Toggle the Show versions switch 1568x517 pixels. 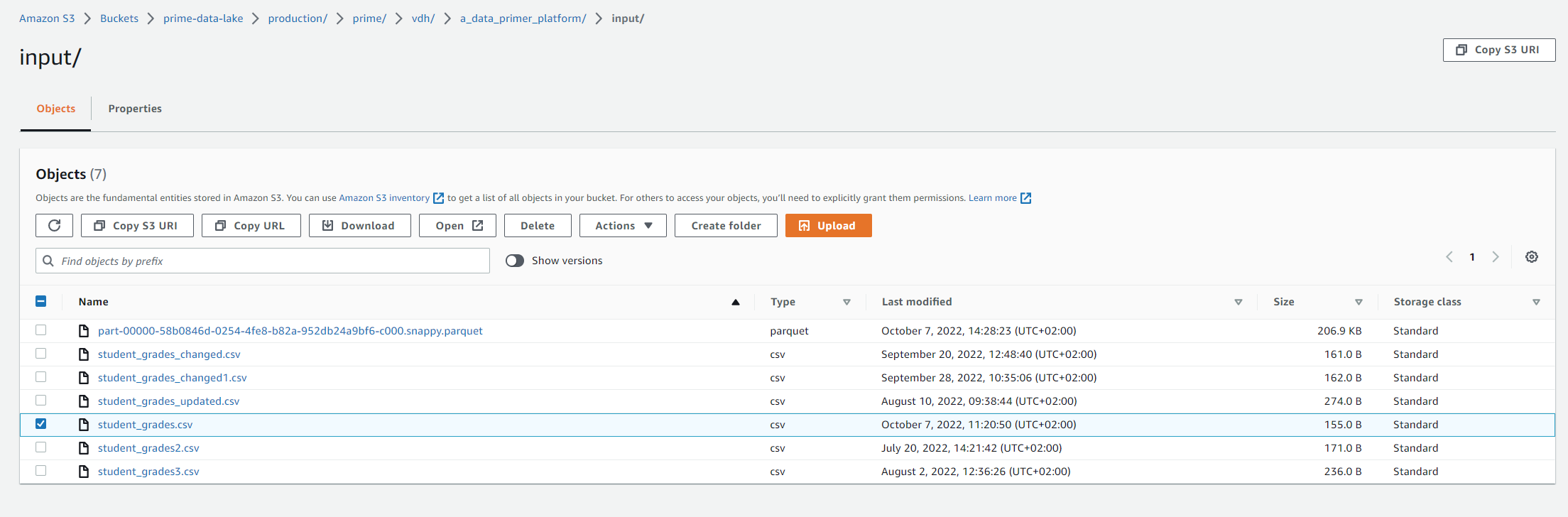coord(515,261)
